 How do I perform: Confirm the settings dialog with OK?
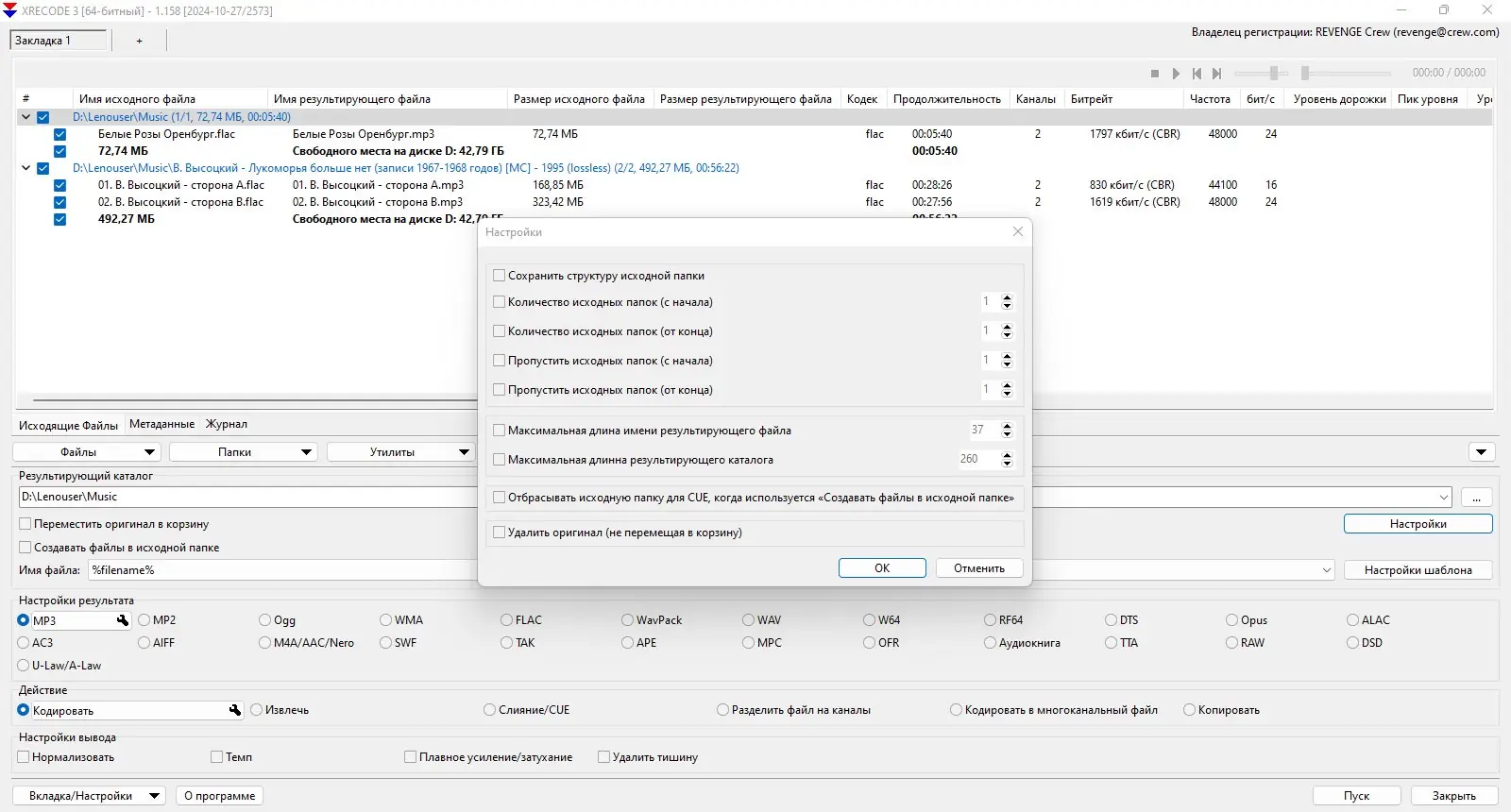(x=882, y=568)
